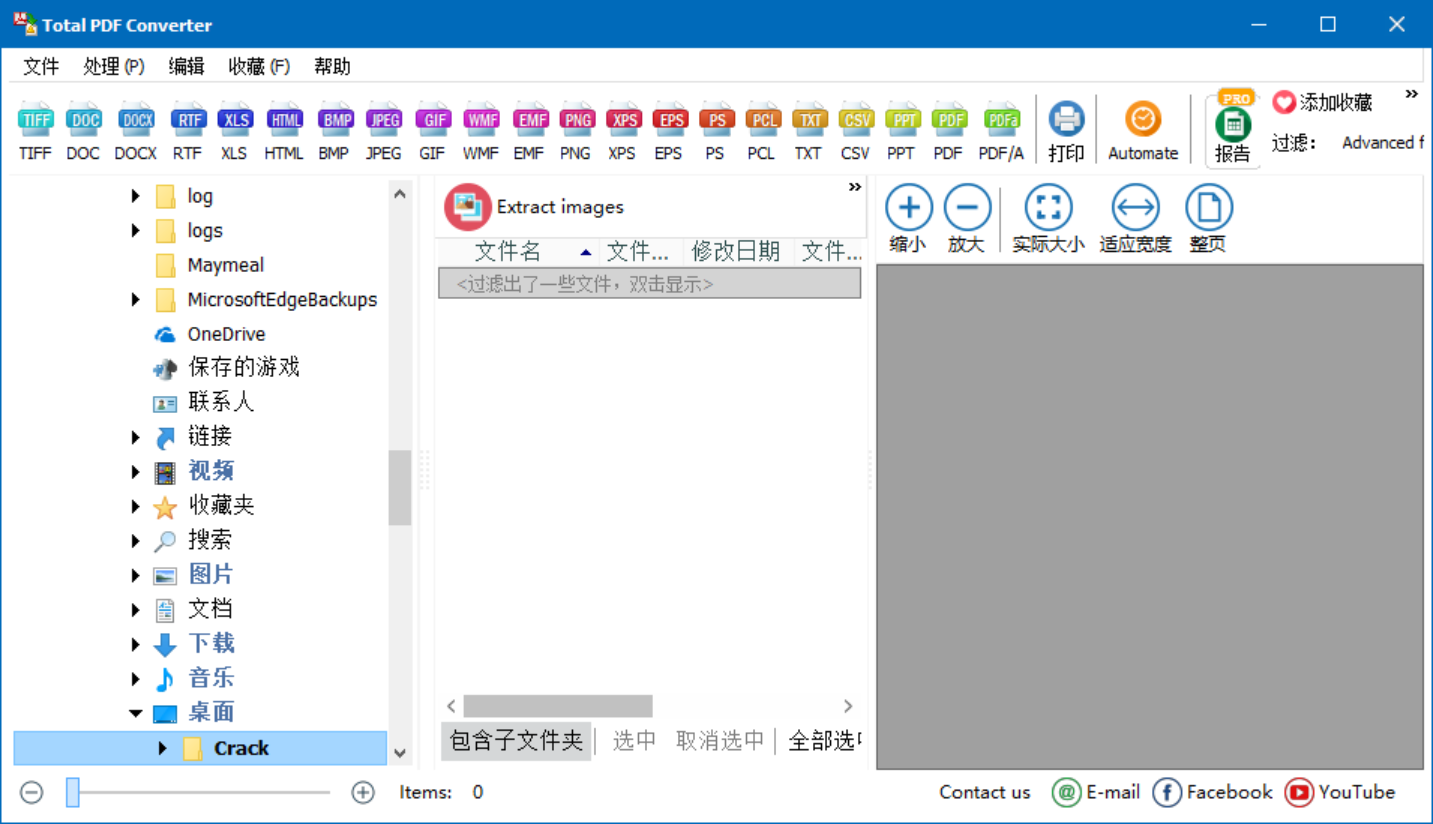
Task: Expand the 下载 folder tree node
Action: coord(136,643)
